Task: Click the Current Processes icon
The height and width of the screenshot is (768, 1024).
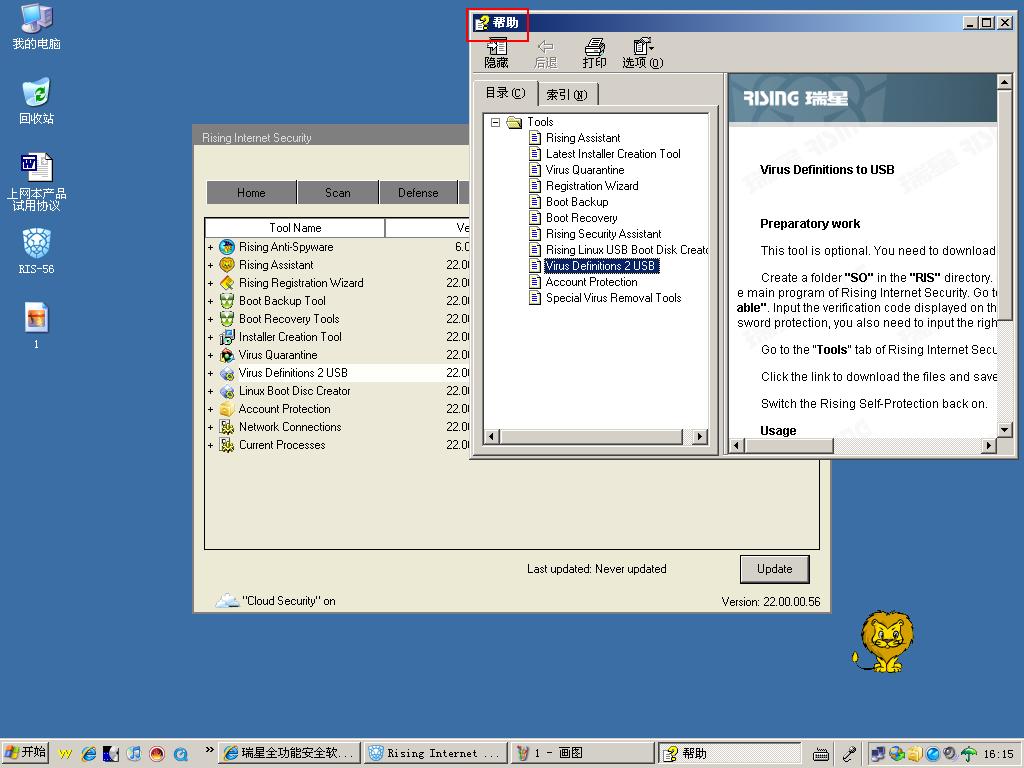Action: point(227,445)
